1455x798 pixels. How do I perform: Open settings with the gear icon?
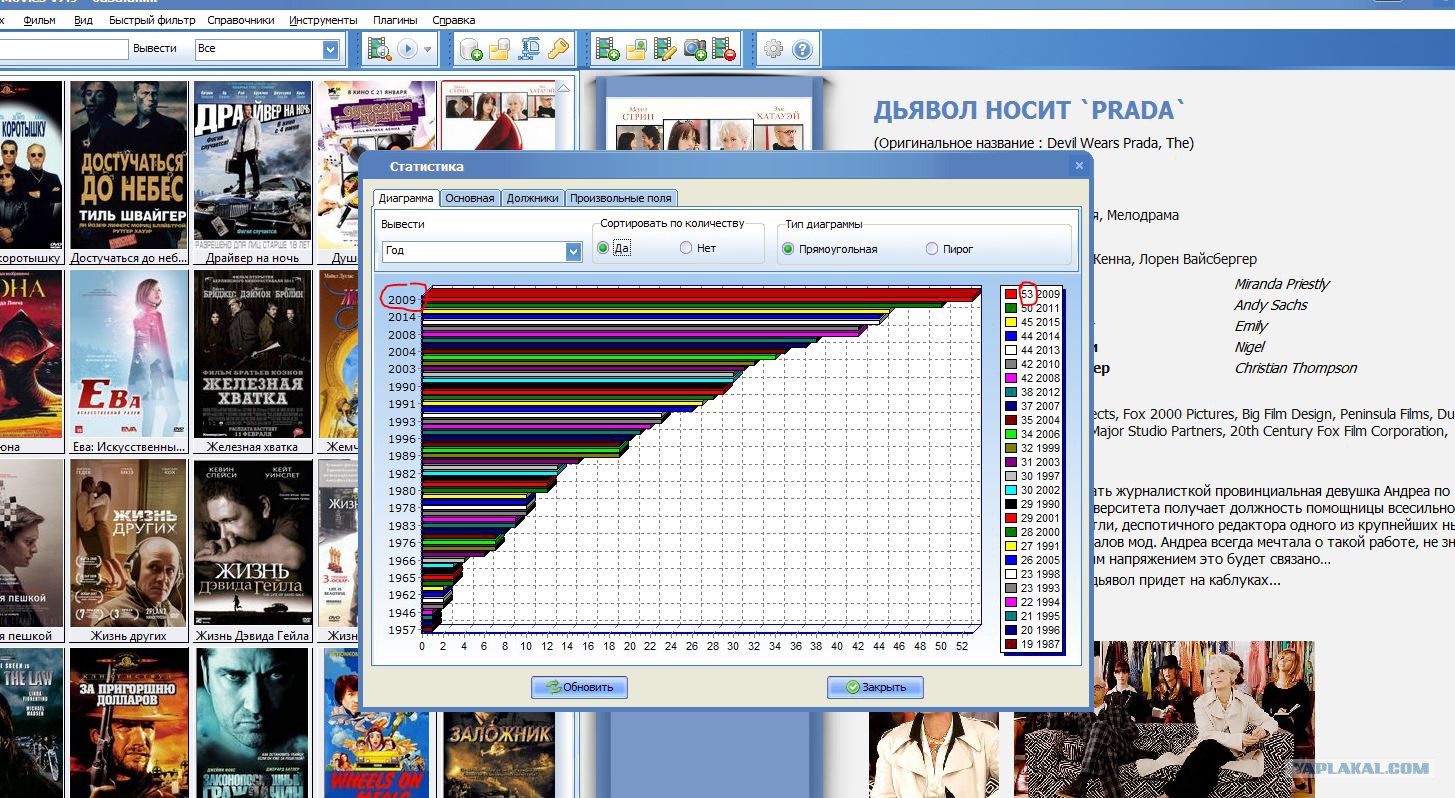pyautogui.click(x=773, y=48)
